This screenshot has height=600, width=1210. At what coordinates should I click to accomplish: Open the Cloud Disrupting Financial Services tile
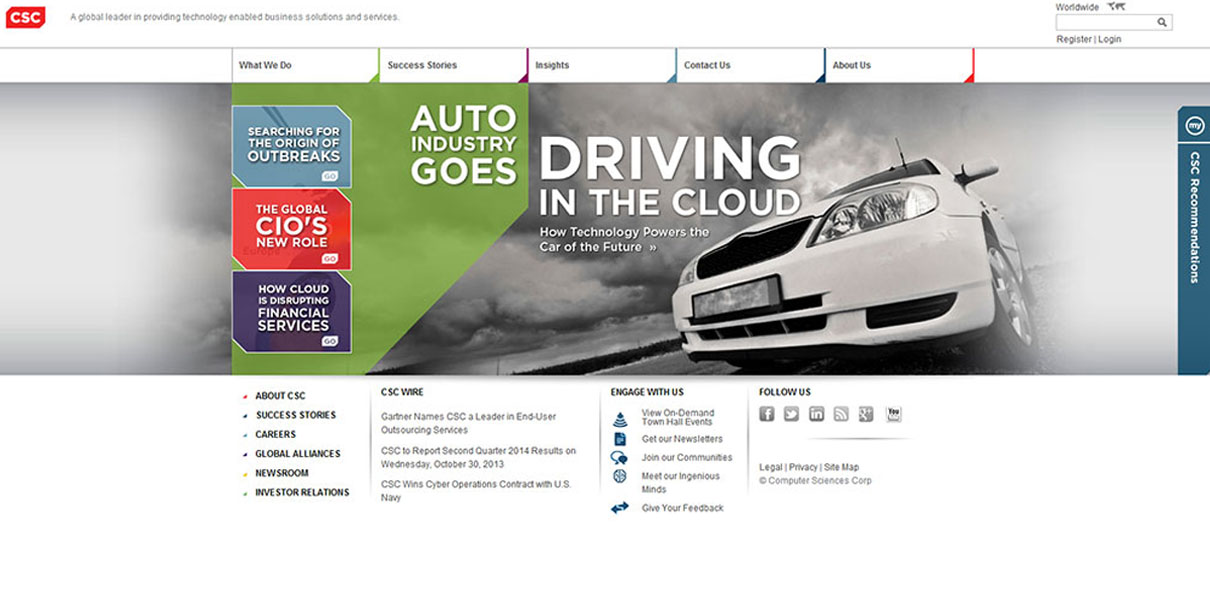click(x=292, y=312)
